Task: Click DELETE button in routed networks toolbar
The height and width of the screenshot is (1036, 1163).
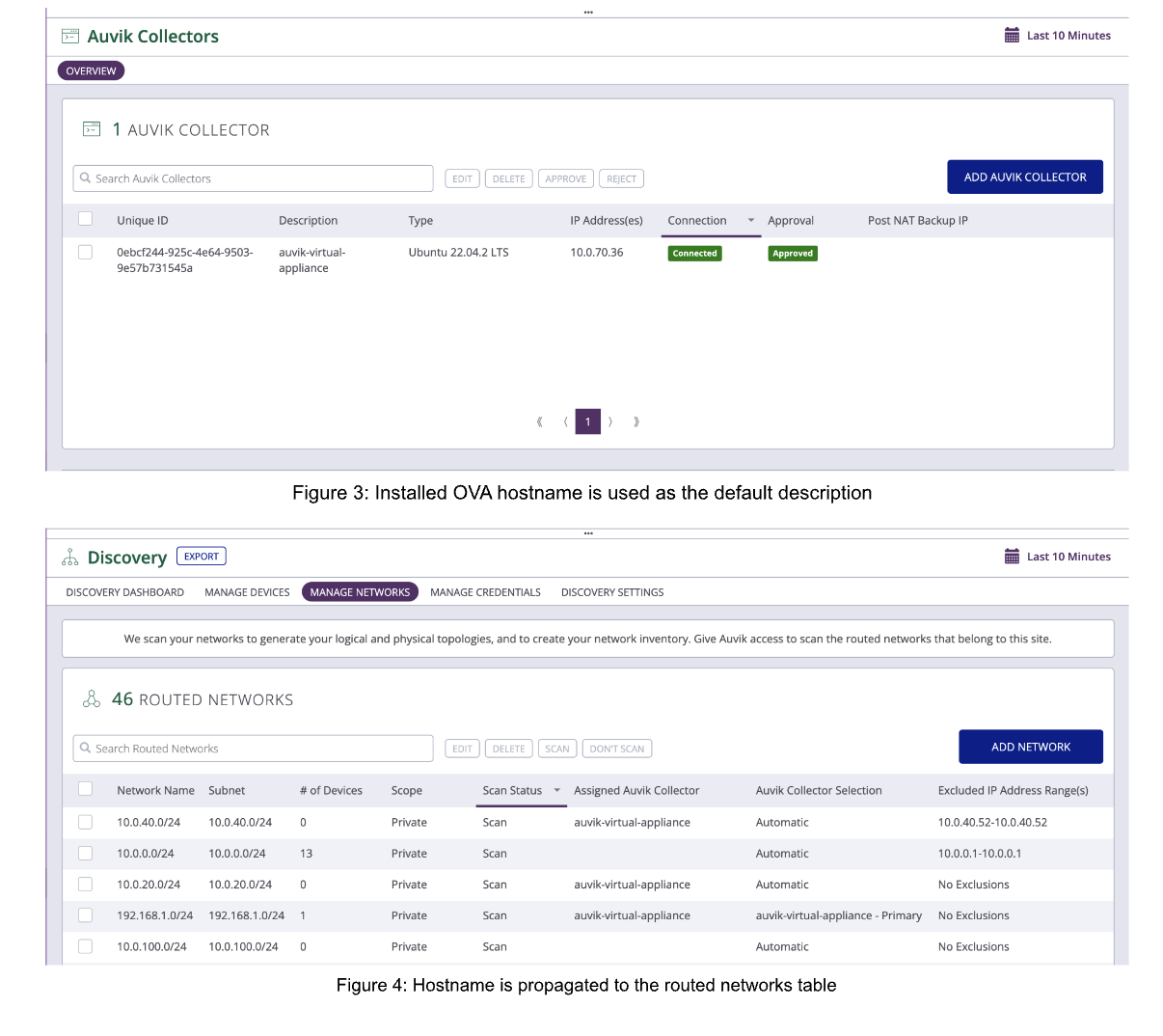Action: click(x=509, y=749)
